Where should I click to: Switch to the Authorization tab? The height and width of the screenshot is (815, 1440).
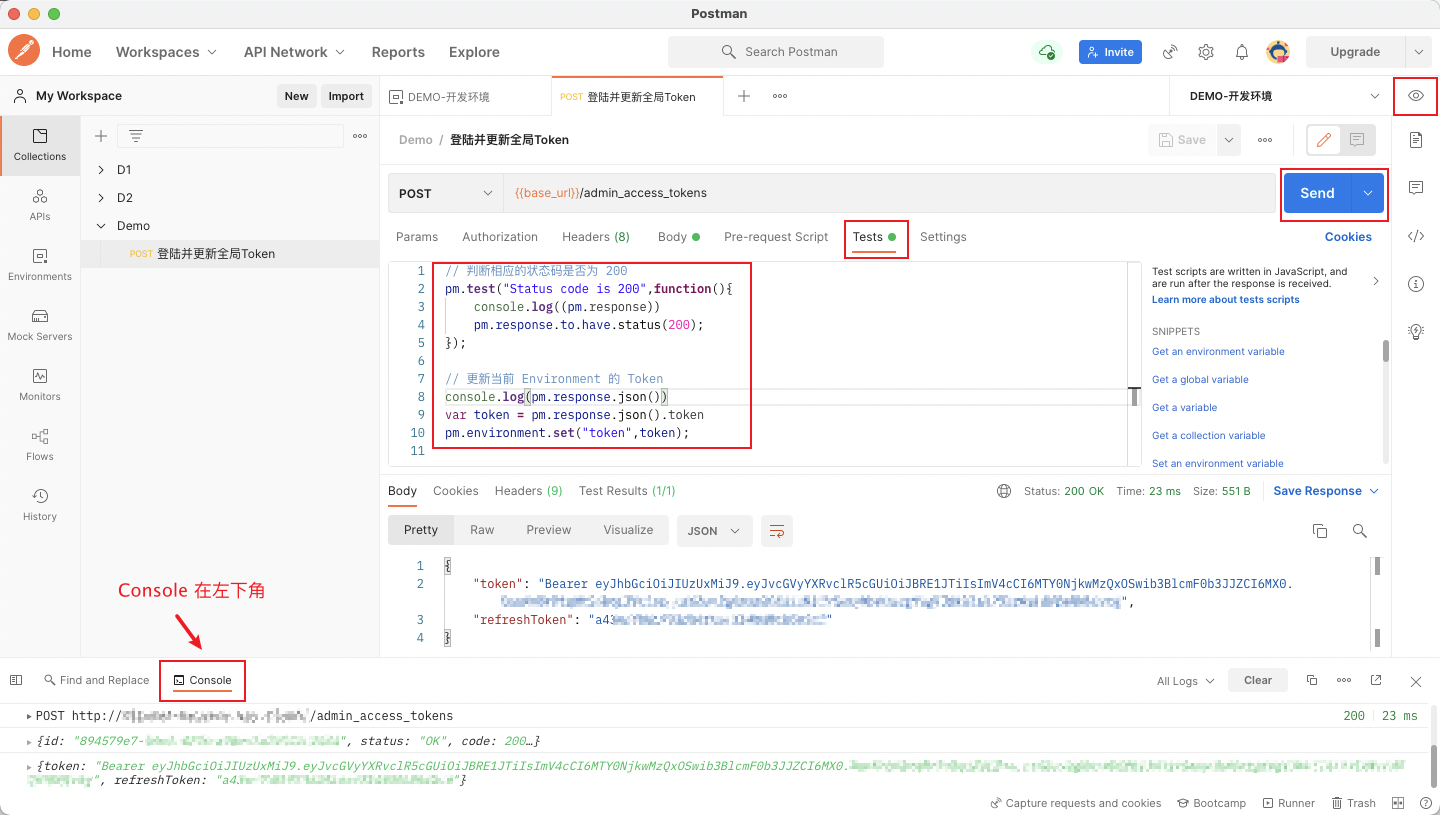pyautogui.click(x=500, y=237)
